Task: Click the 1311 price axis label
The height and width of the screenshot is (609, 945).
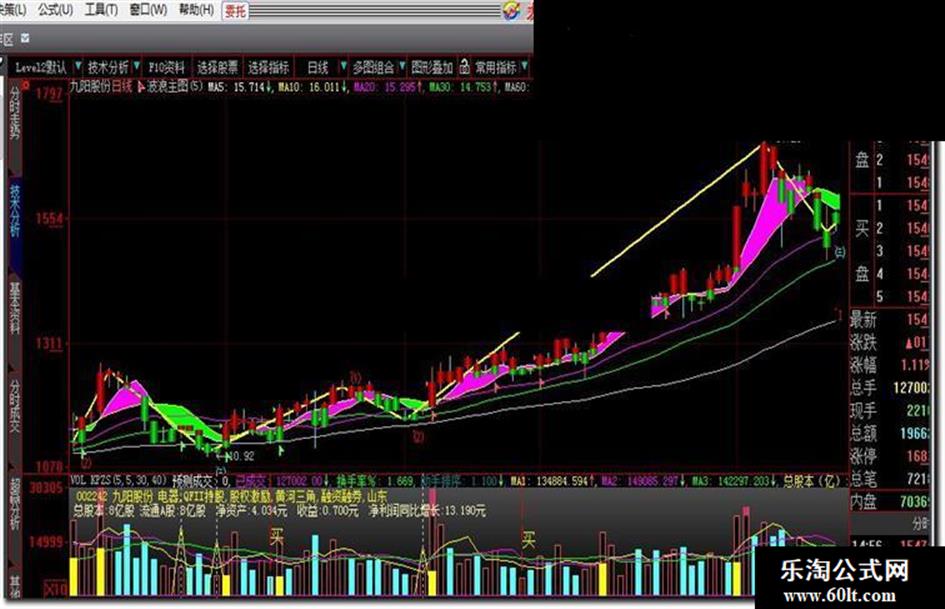Action: 49,344
